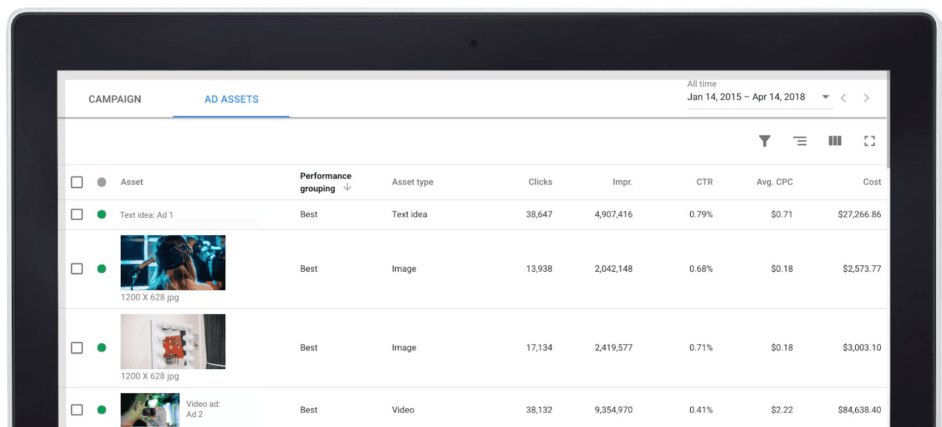Click the $3,003.10 cost value

click(862, 348)
